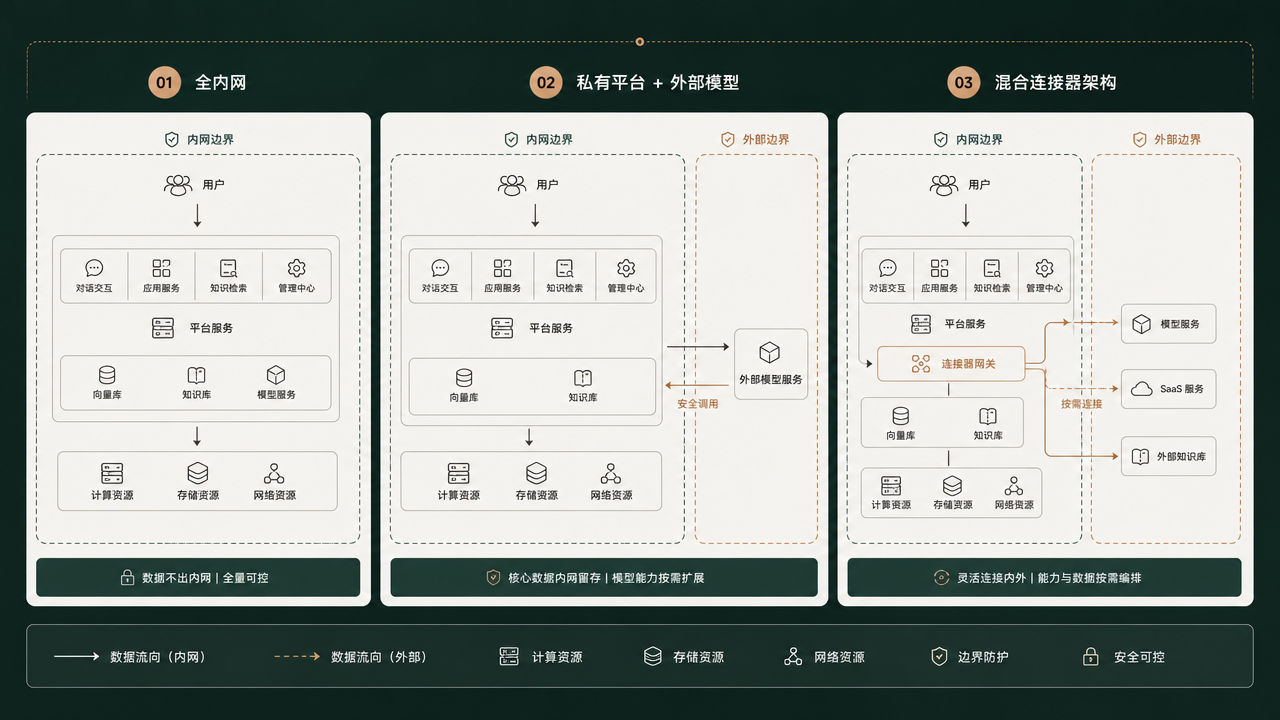Click the 对话交互 chat icon in the 全内网 panel

94,268
